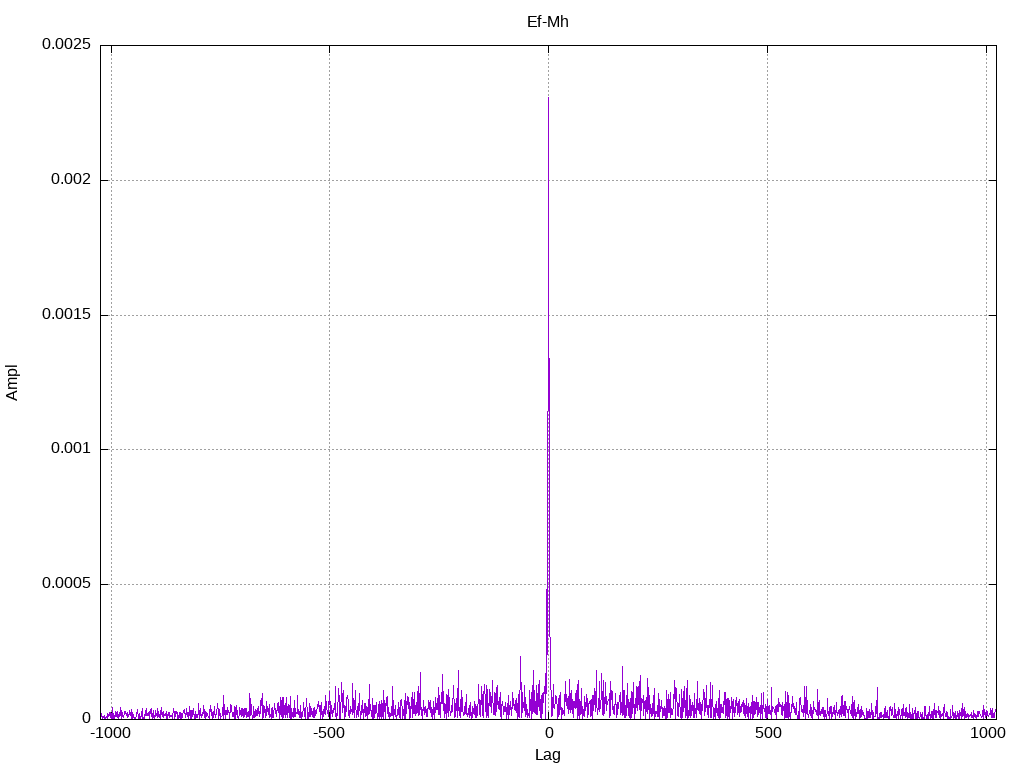Click the 0.0005 y-axis tick label
Viewport: 1024px width, 768px height.
coord(66,583)
